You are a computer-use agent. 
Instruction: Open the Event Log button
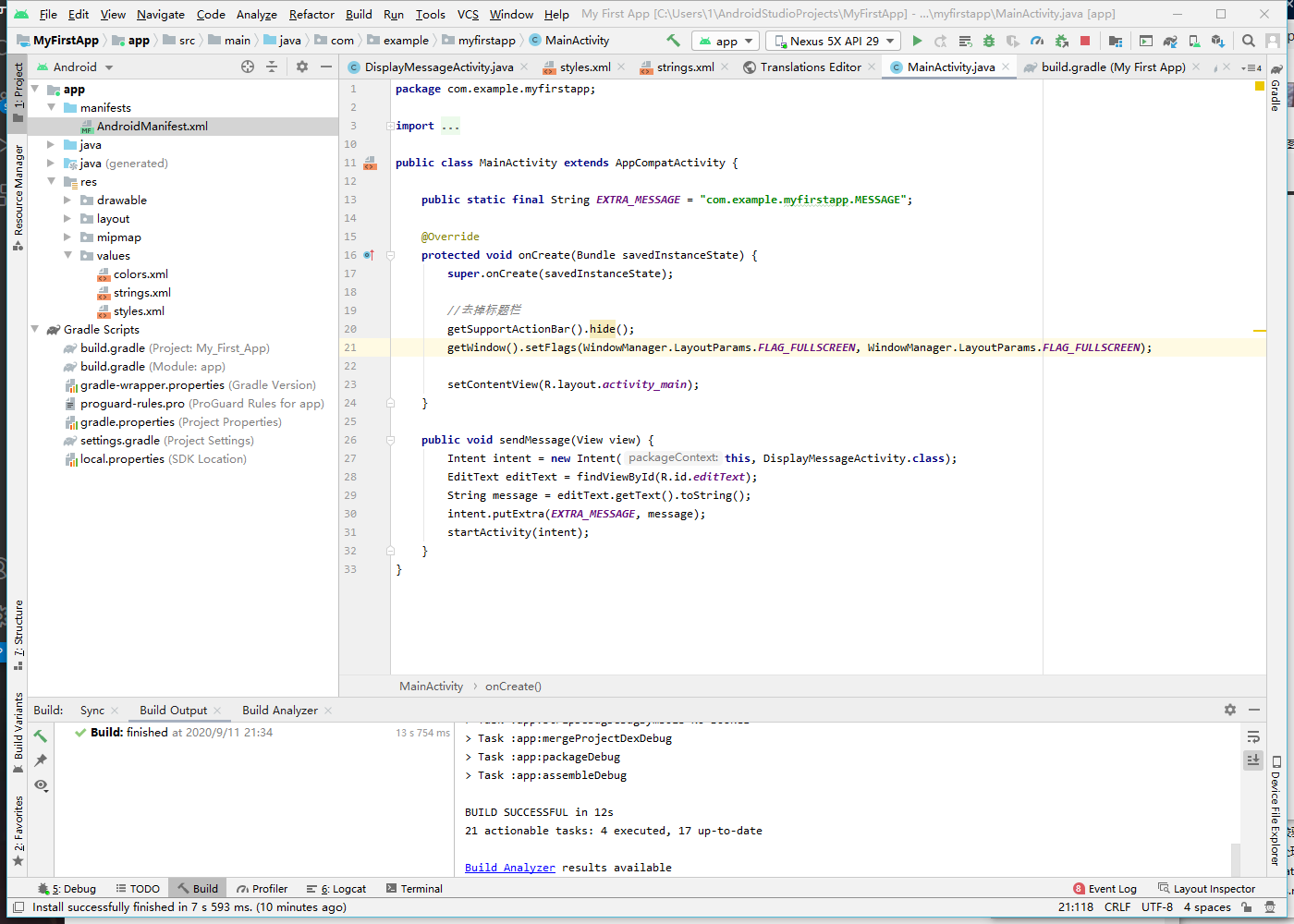(x=1105, y=889)
